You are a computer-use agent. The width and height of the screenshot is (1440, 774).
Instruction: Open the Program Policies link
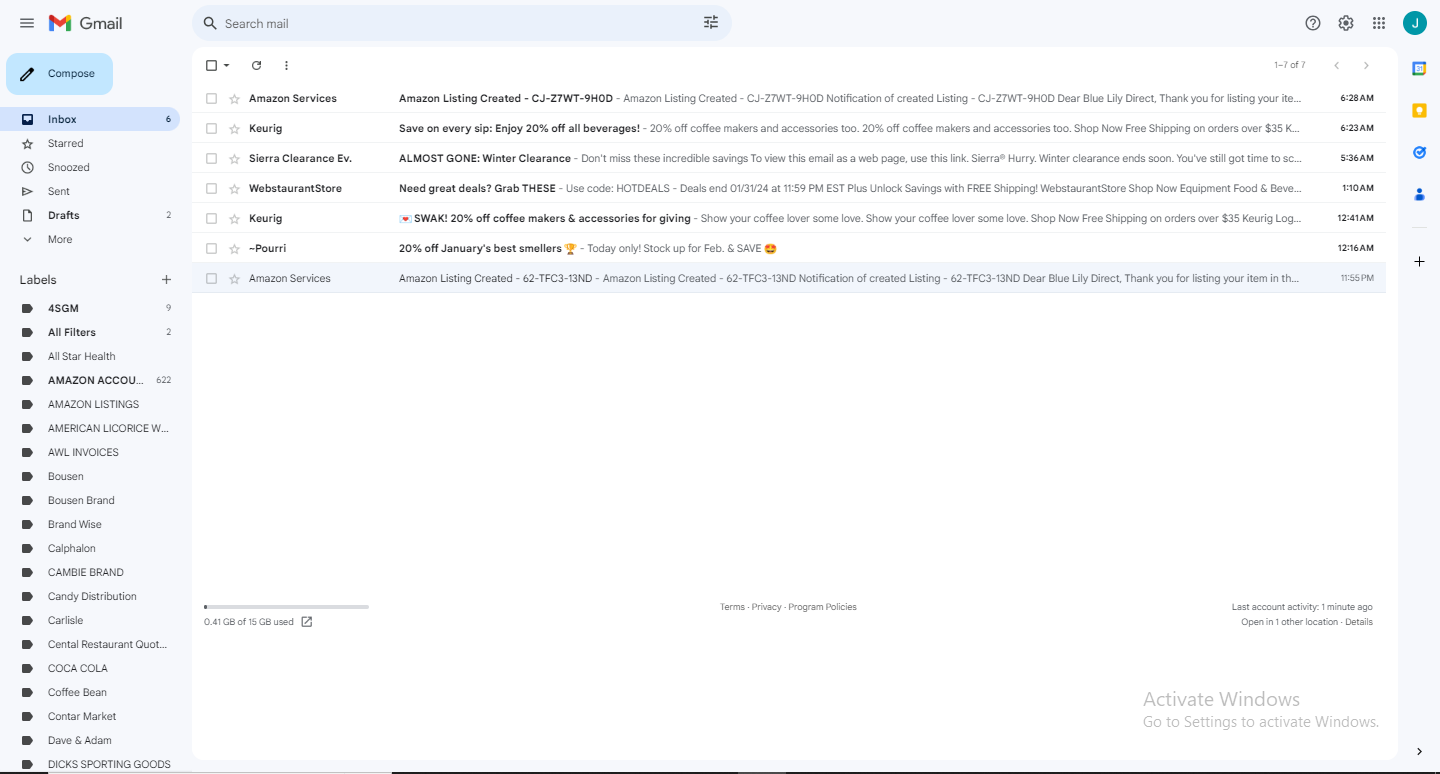(x=822, y=607)
